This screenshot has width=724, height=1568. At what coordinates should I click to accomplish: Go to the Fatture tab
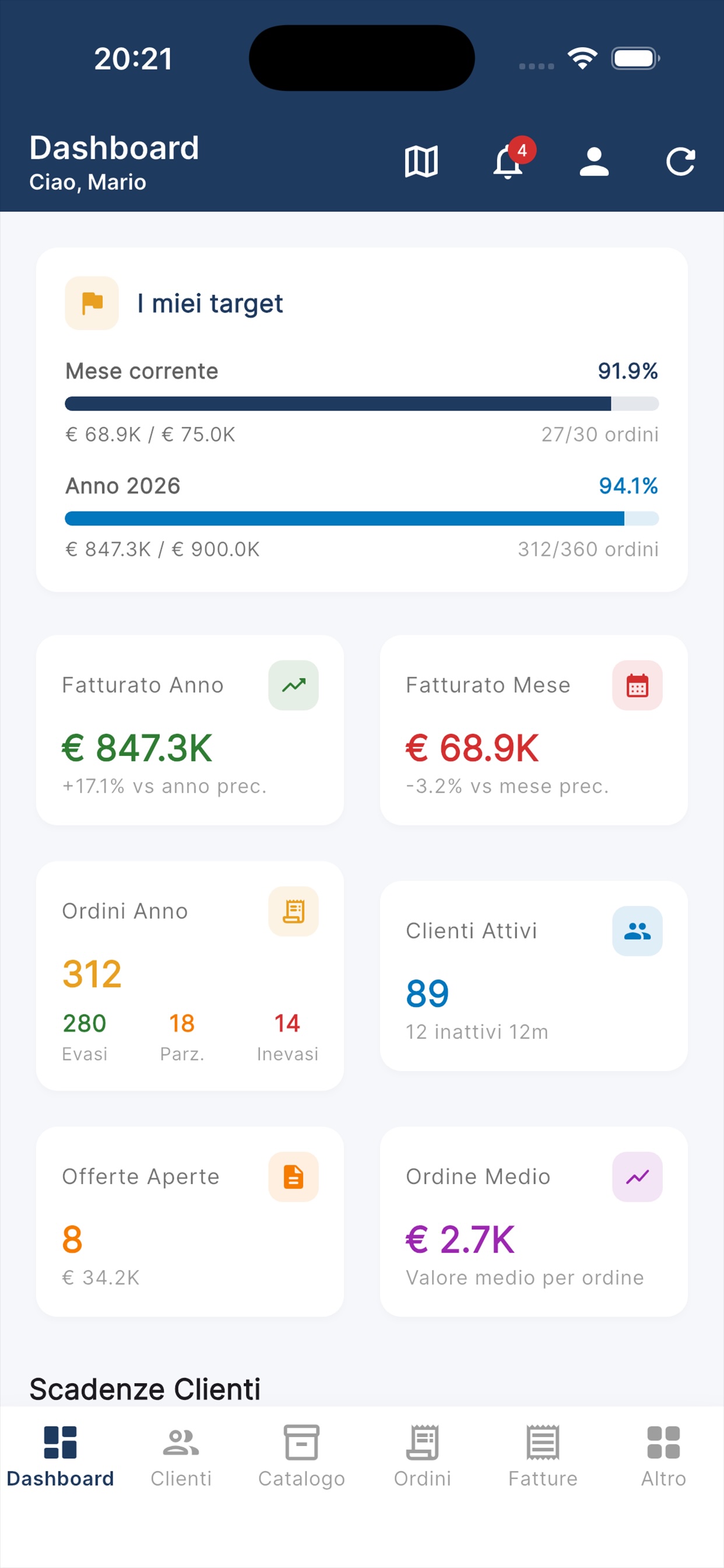(x=543, y=1457)
